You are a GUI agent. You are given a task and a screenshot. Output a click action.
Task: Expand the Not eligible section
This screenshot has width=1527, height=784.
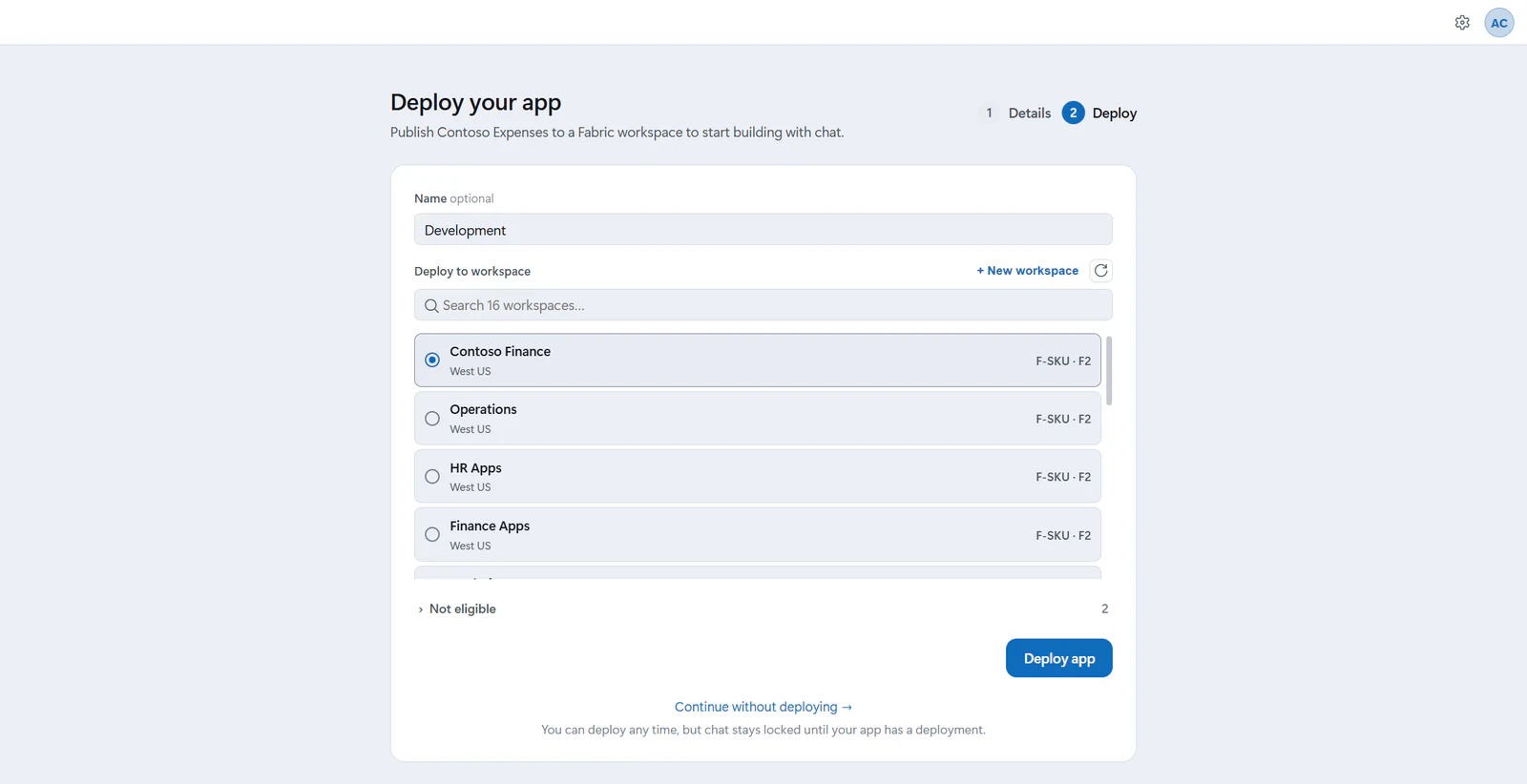pyautogui.click(x=457, y=609)
